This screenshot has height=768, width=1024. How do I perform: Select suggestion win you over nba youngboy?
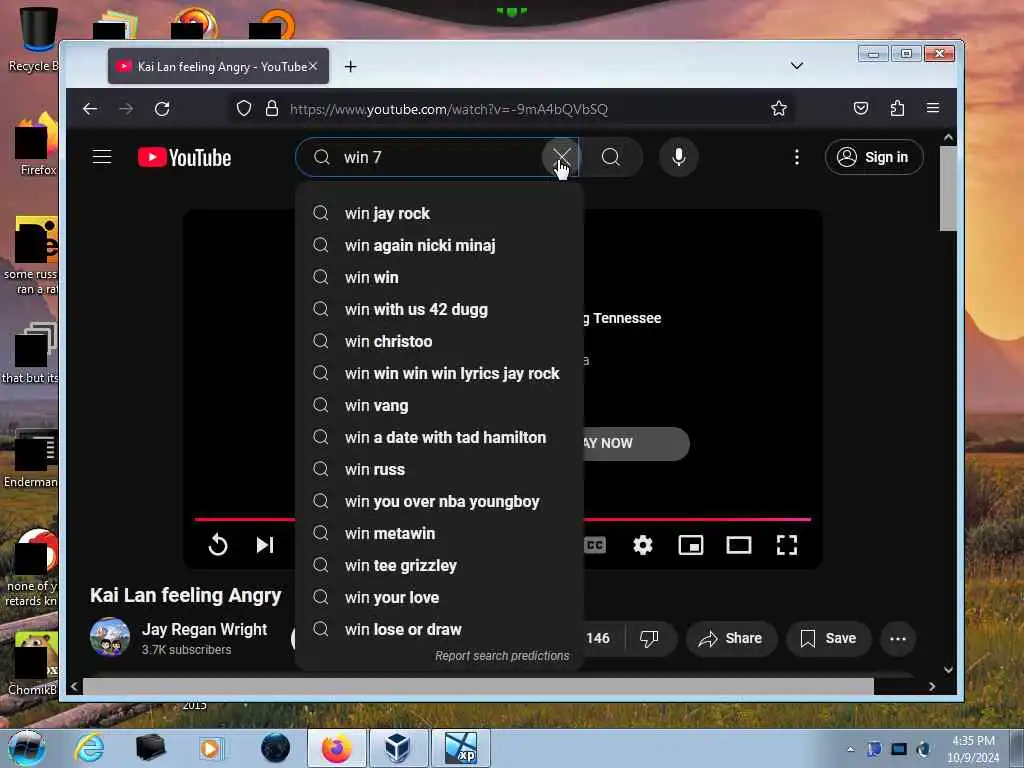[439, 501]
